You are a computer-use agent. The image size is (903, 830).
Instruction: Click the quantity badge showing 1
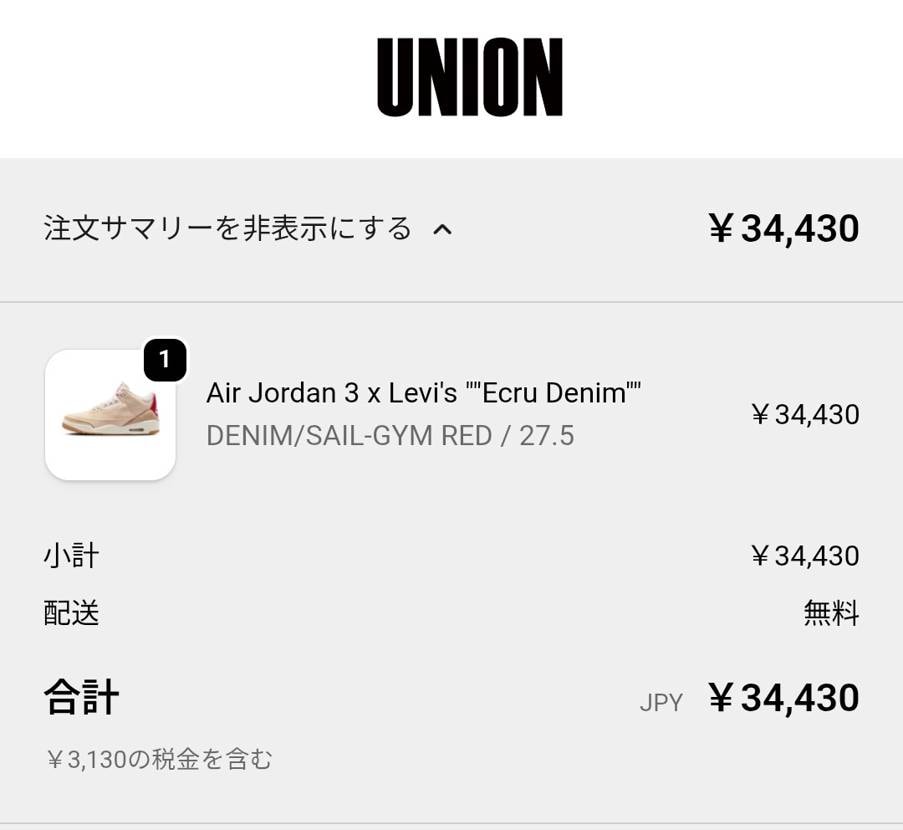(165, 362)
